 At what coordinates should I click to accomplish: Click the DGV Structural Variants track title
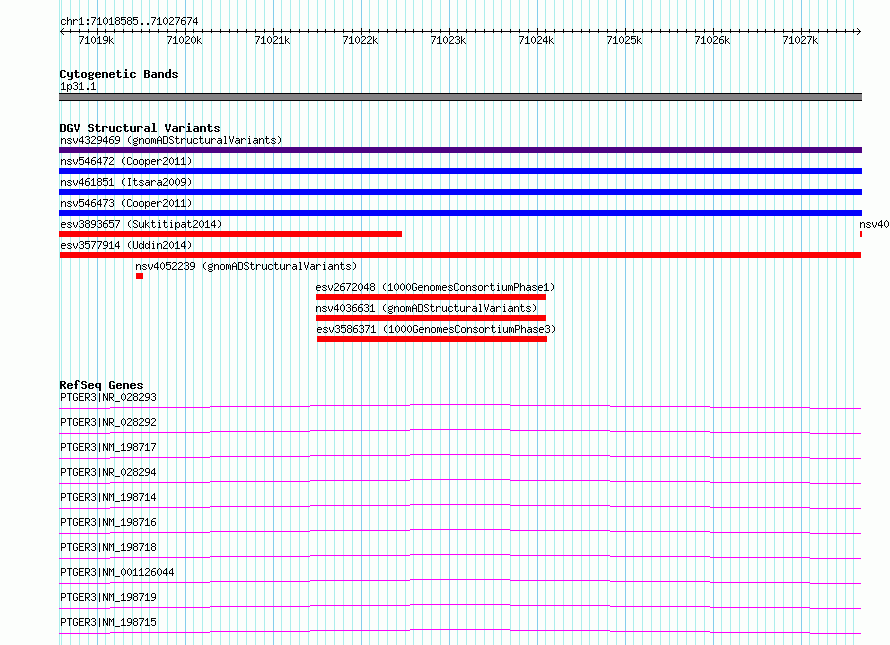(x=140, y=128)
